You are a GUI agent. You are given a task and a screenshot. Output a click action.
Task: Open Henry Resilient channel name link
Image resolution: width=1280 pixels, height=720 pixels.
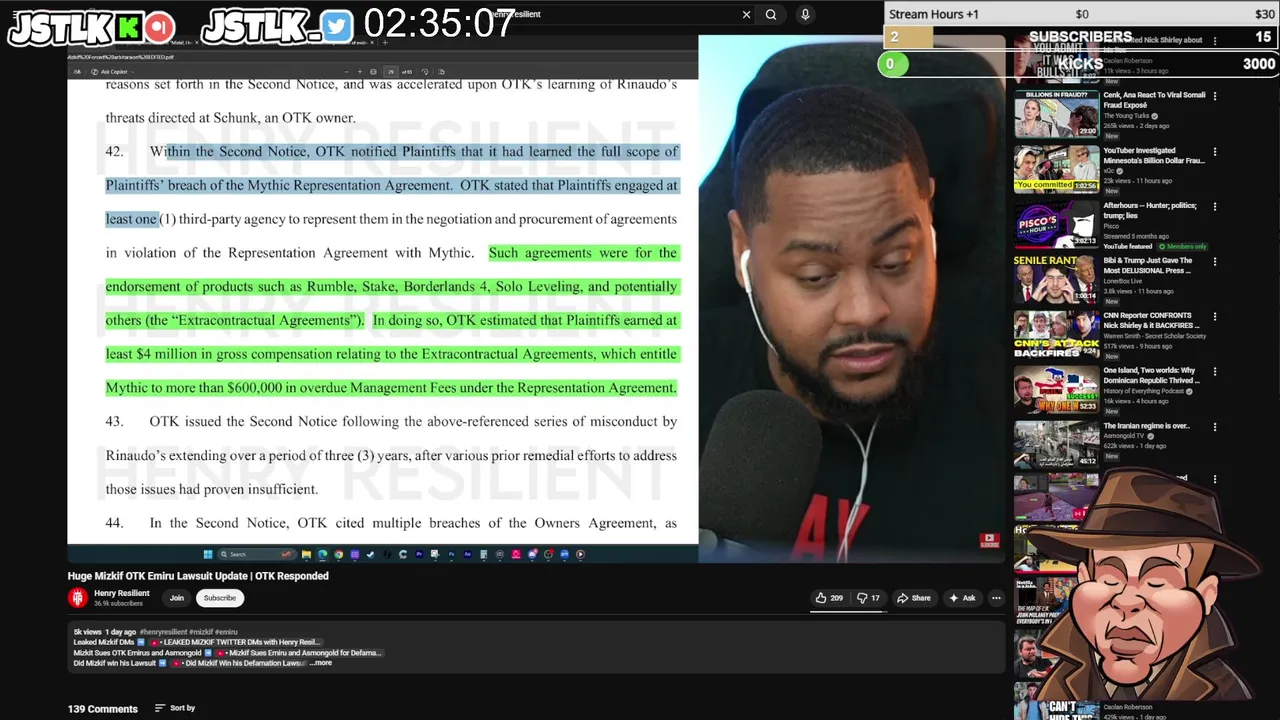(x=121, y=593)
